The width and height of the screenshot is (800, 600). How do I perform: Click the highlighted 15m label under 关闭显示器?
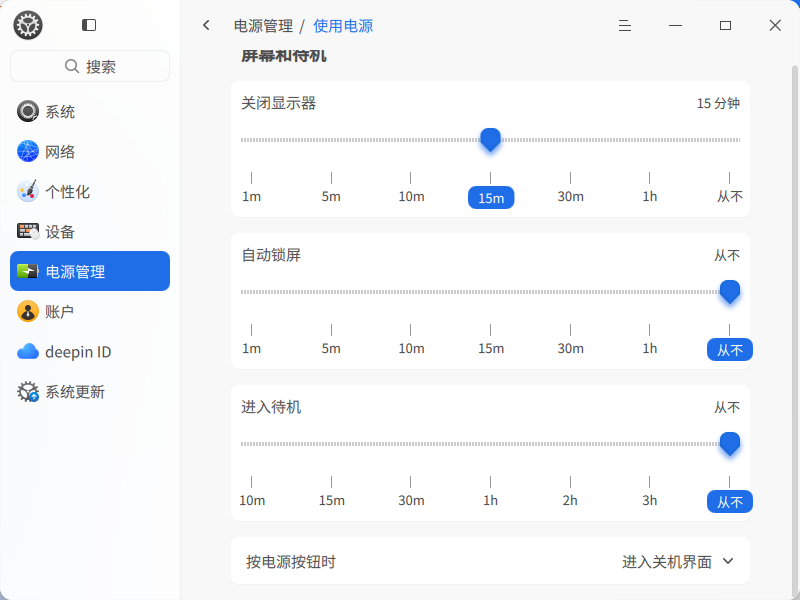[x=491, y=197]
